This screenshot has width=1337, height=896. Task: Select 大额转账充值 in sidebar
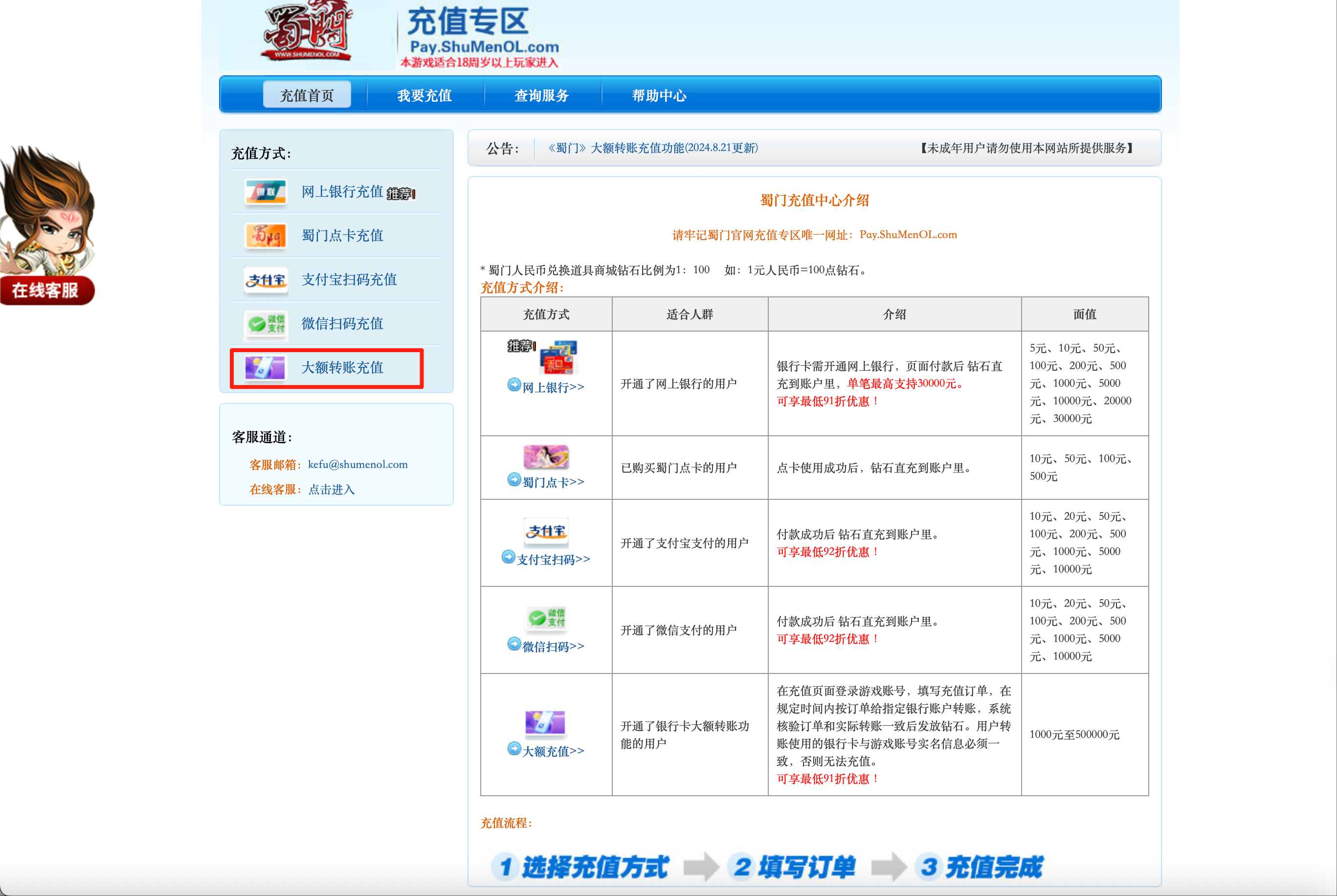tap(342, 367)
